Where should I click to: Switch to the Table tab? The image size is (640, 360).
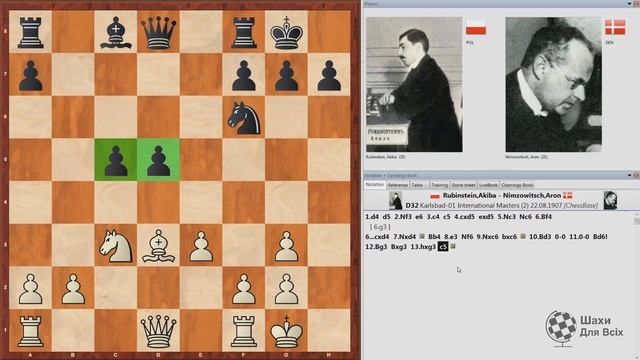[x=419, y=185]
